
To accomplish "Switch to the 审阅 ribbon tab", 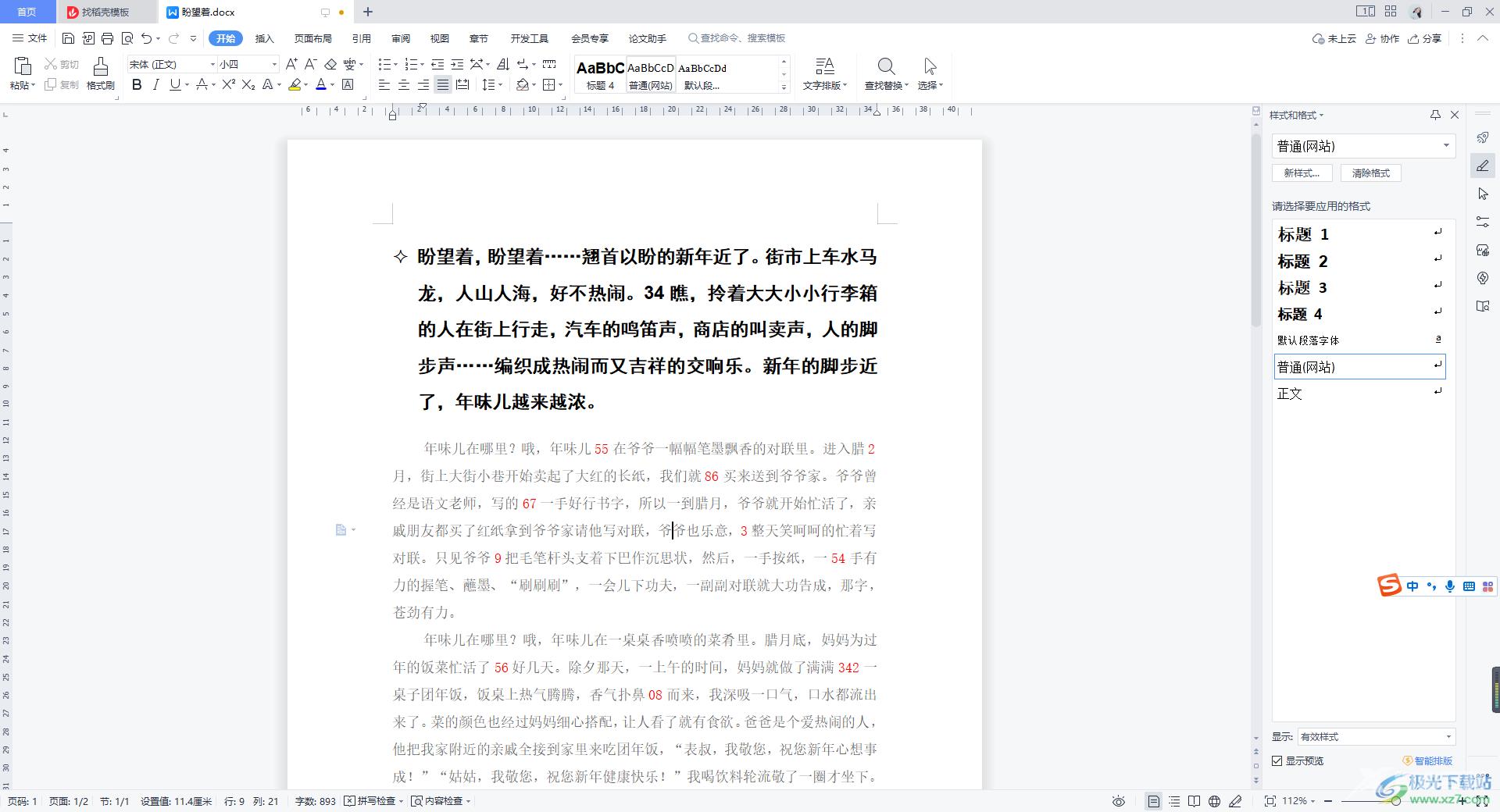I will [x=401, y=38].
